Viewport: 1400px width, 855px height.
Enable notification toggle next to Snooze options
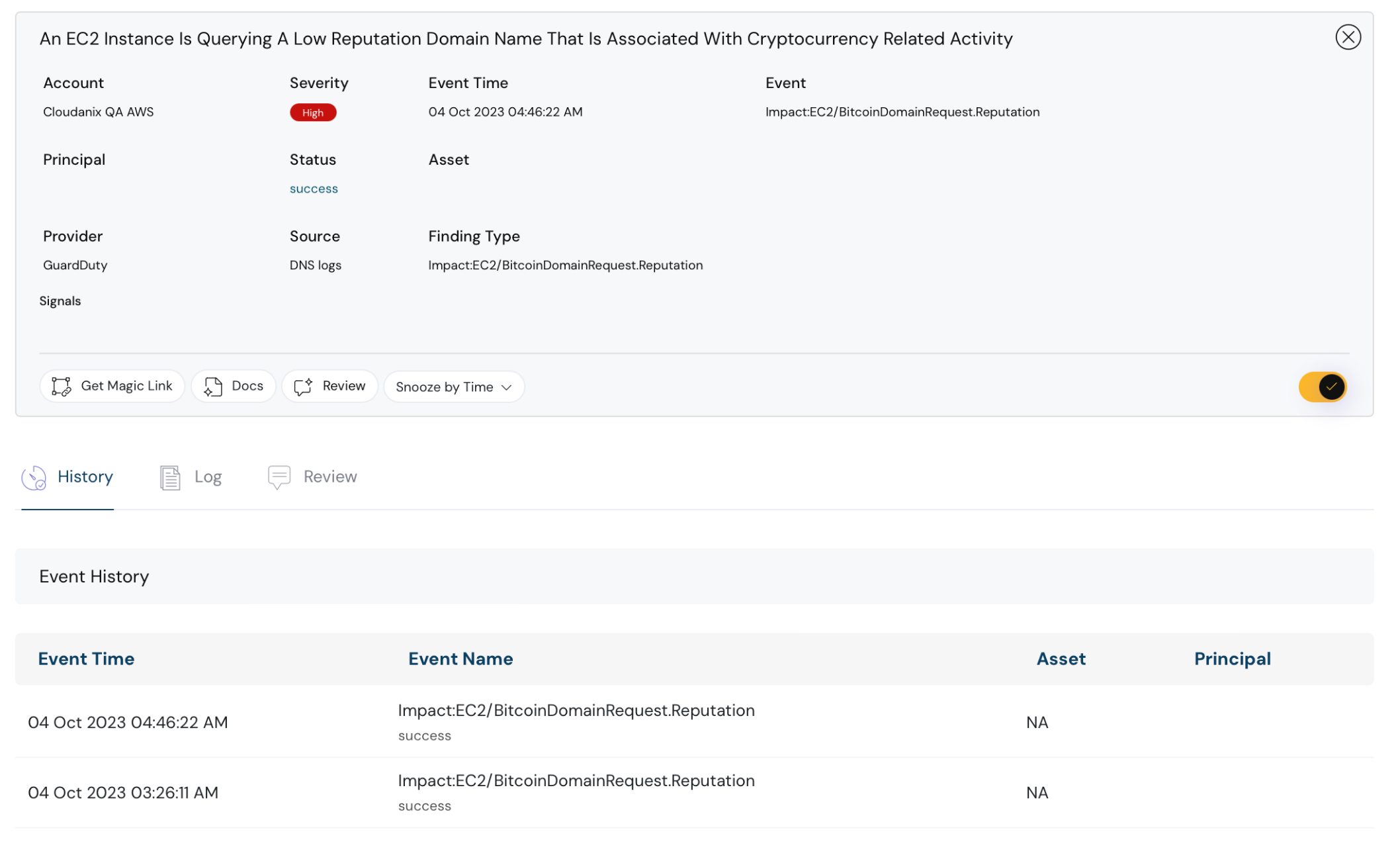tap(1322, 386)
